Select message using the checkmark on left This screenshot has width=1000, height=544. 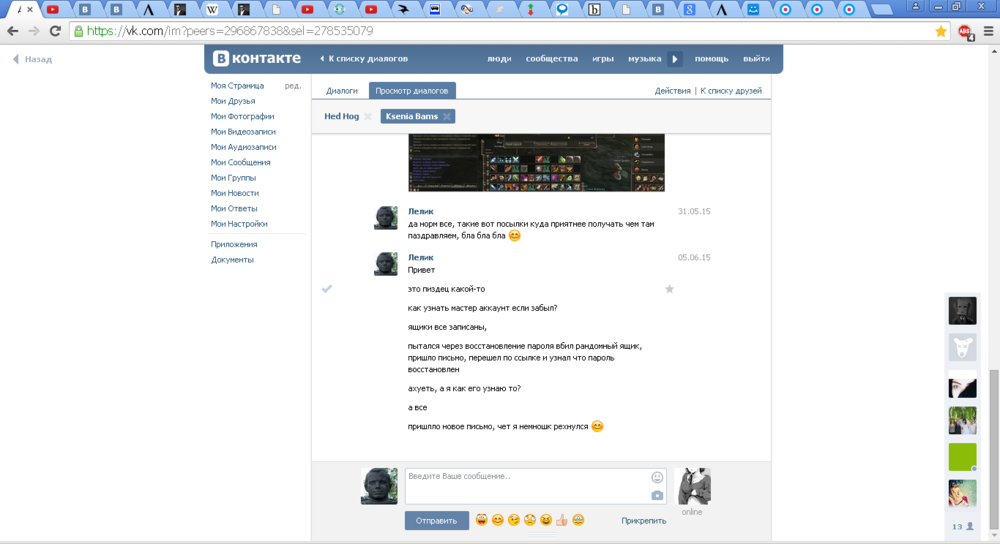tap(326, 289)
